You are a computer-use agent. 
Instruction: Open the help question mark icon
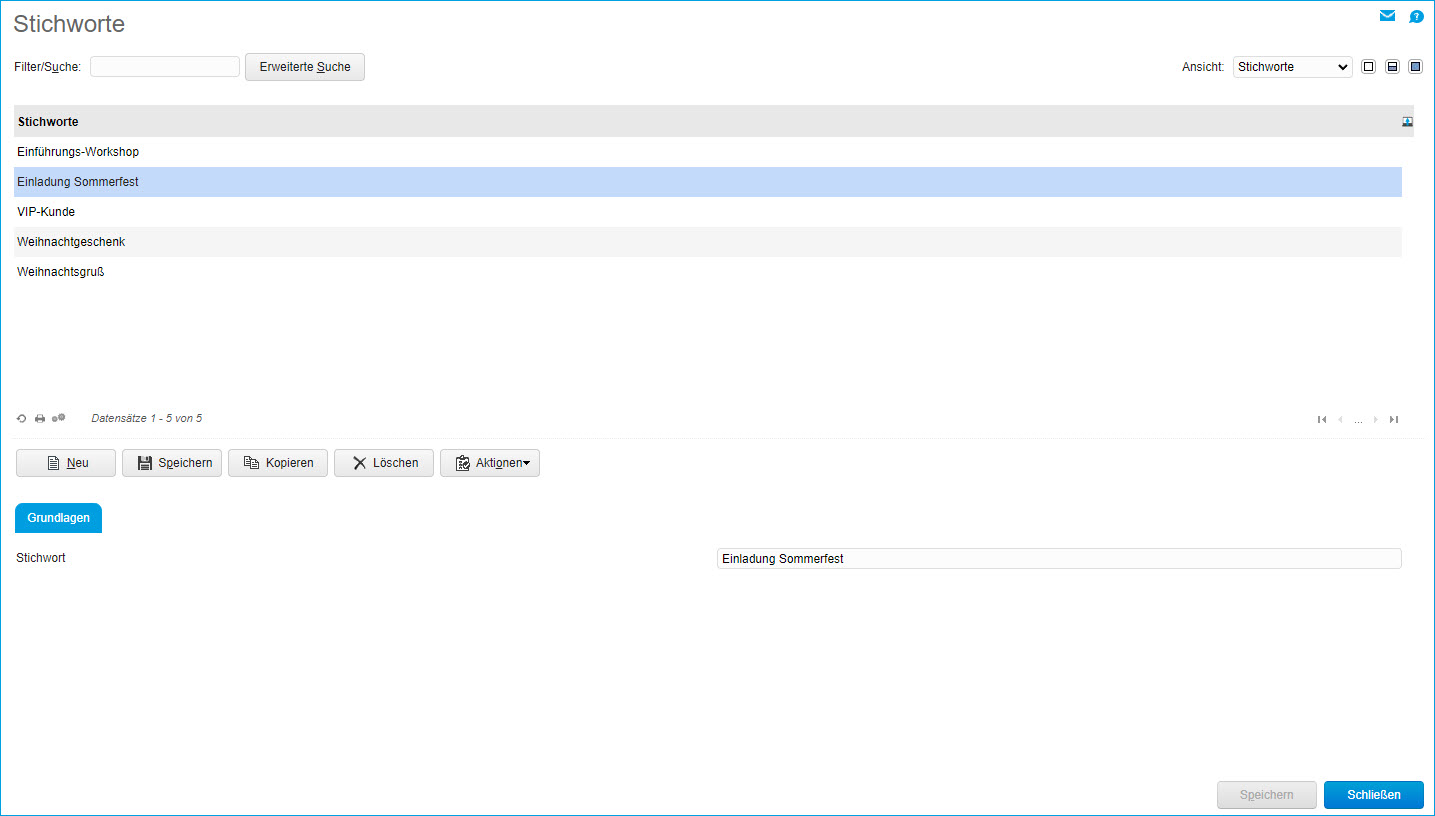(x=1416, y=16)
